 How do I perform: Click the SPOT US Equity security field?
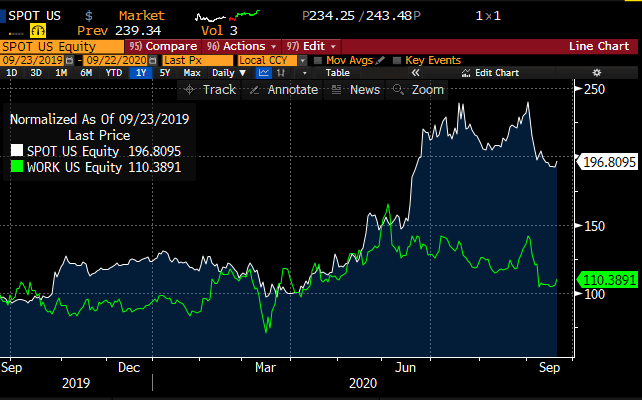62,46
